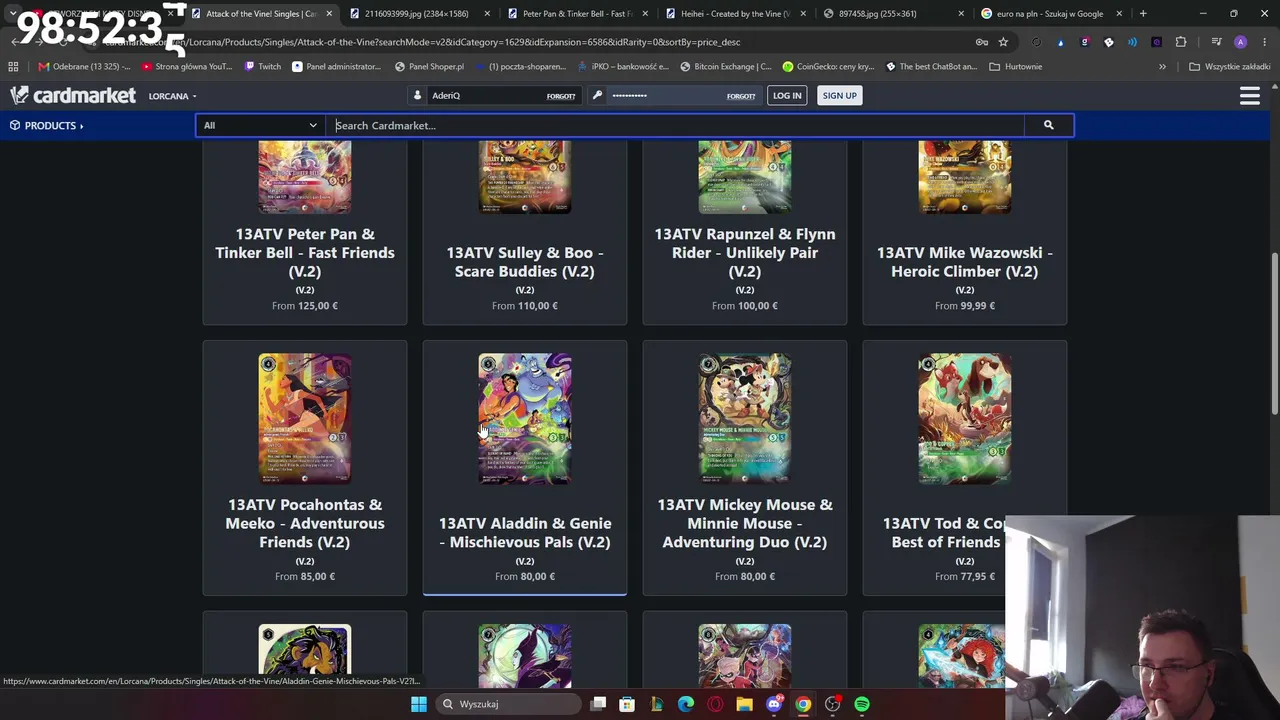Image resolution: width=1280 pixels, height=720 pixels.
Task: Open the Twitch bookmark
Action: [x=263, y=67]
